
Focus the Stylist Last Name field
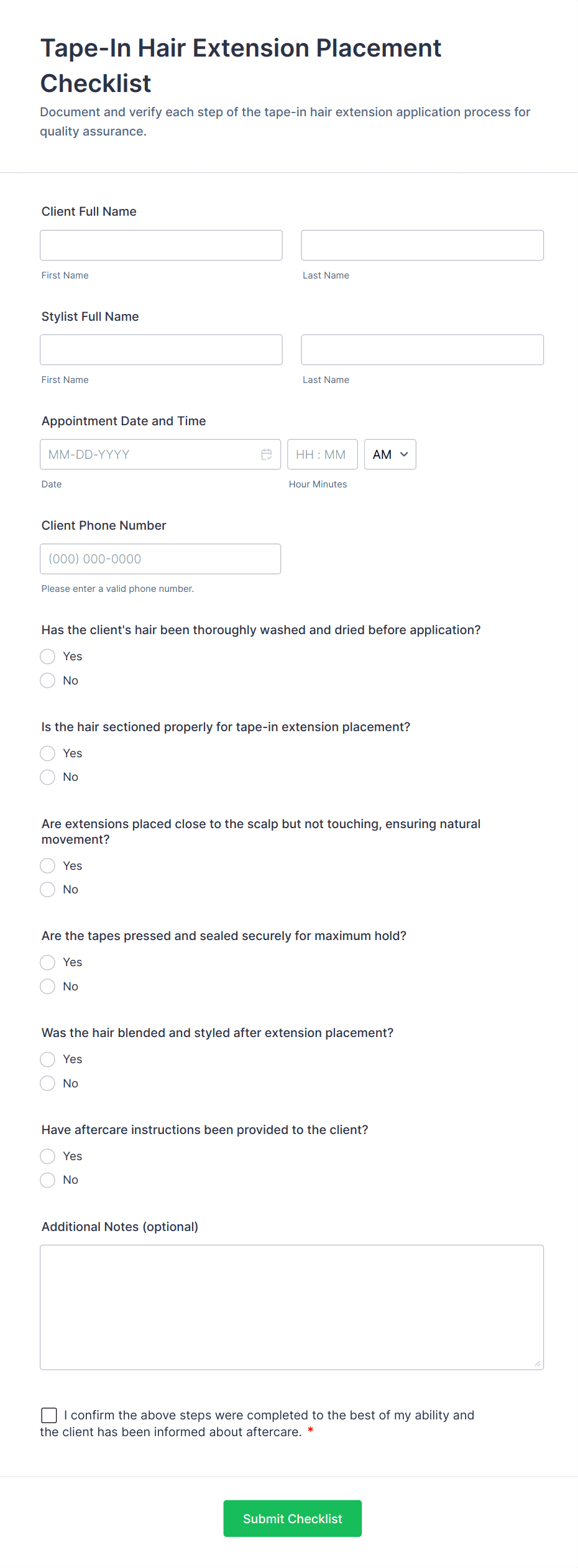[x=422, y=349]
